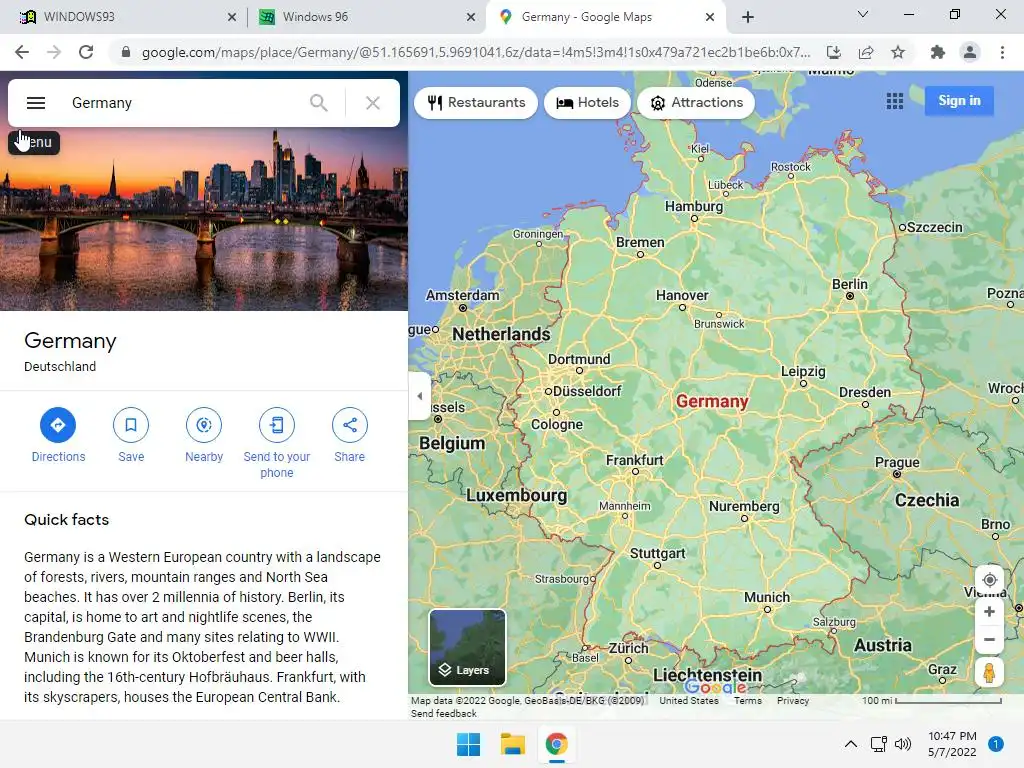This screenshot has width=1024, height=768.
Task: Close the Germany - Google Maps tab
Action: point(710,17)
